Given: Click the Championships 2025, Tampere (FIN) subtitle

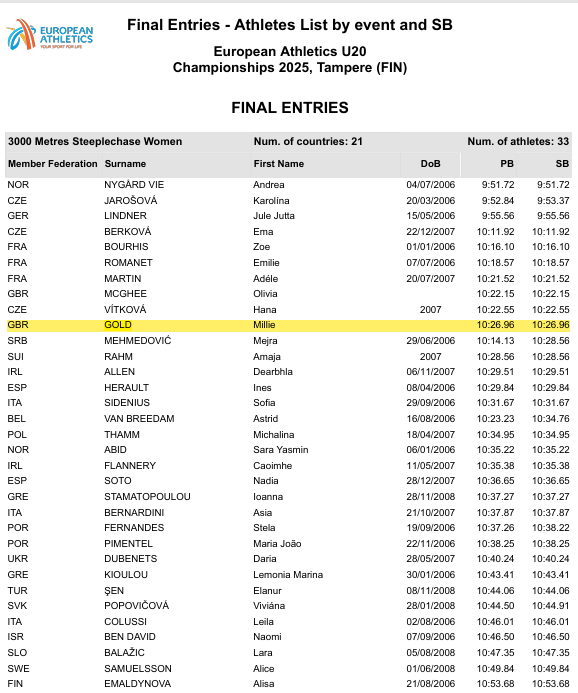Looking at the screenshot, I should tap(290, 68).
